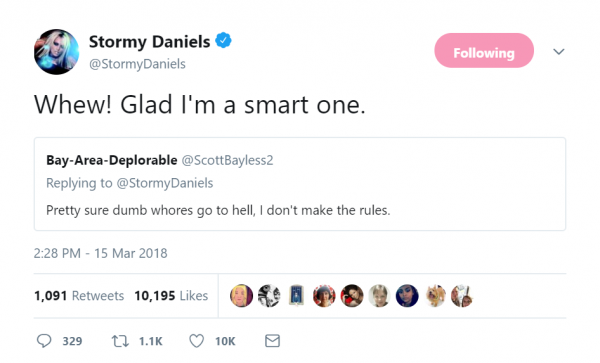Viewport: 600px width, 363px height.
Task: Click the blue verified badge
Action: pyautogui.click(x=223, y=40)
